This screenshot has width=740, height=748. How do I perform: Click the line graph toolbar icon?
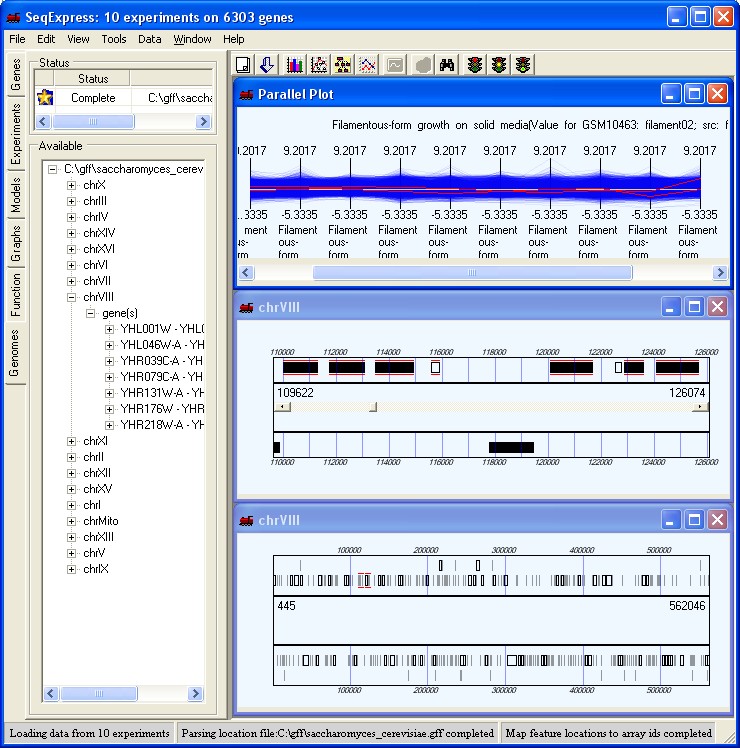(x=369, y=65)
